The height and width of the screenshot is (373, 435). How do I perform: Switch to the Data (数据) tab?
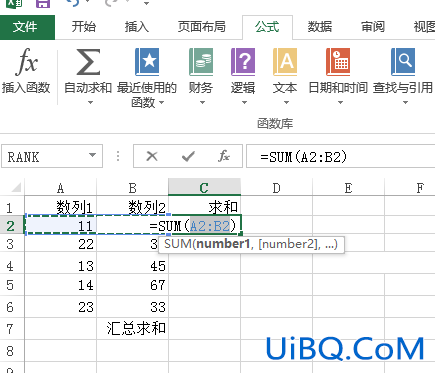coord(320,27)
